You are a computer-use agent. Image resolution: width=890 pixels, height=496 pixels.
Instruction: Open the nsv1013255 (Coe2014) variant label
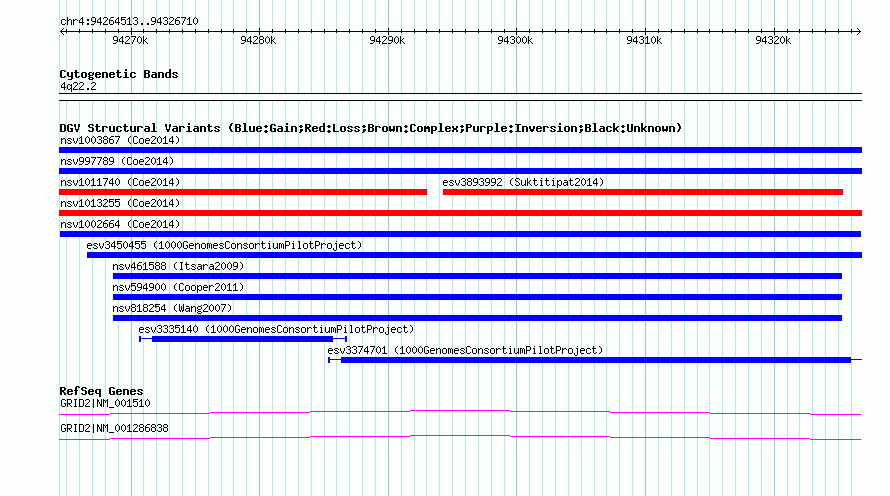pos(120,203)
